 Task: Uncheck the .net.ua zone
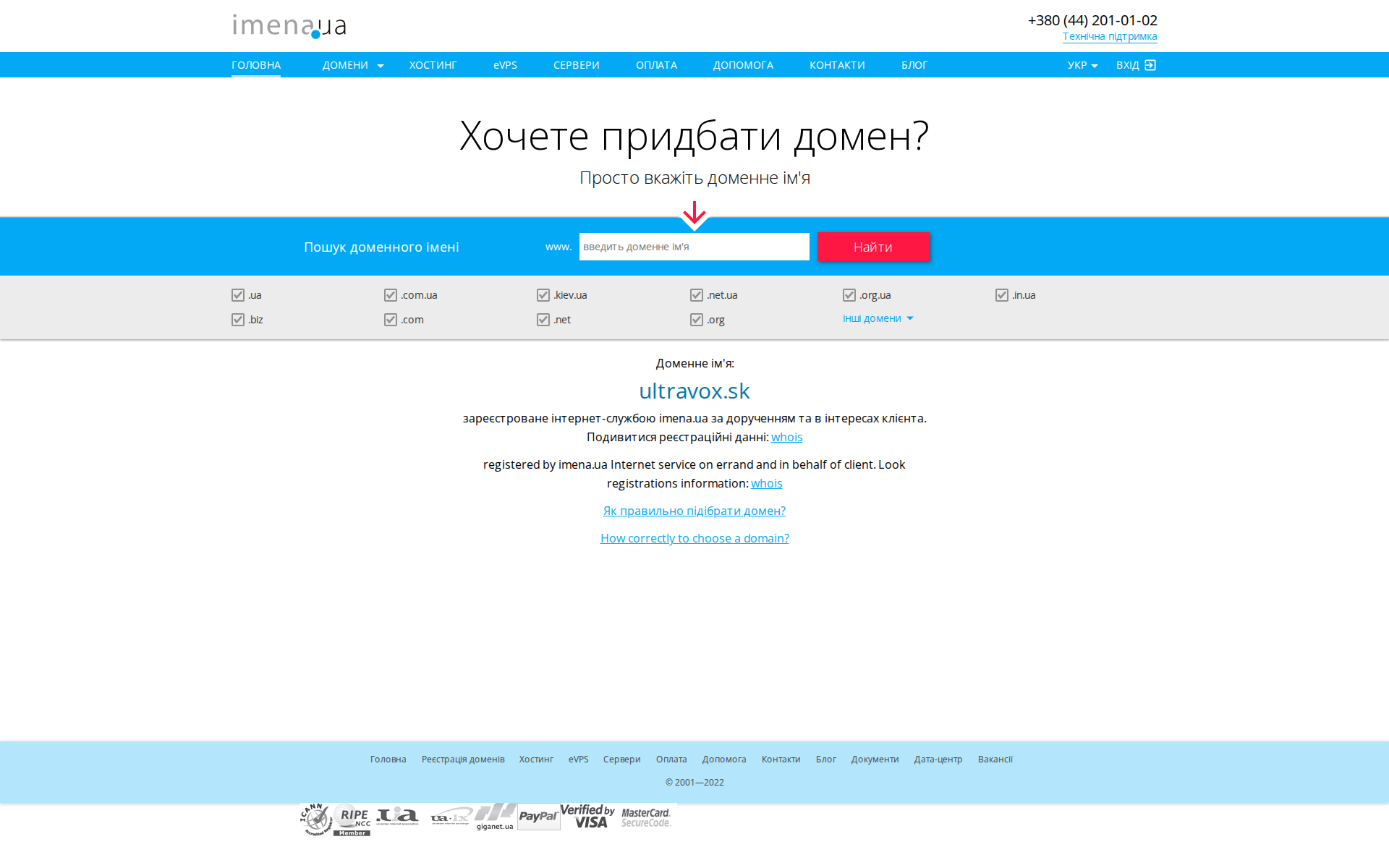coord(697,294)
